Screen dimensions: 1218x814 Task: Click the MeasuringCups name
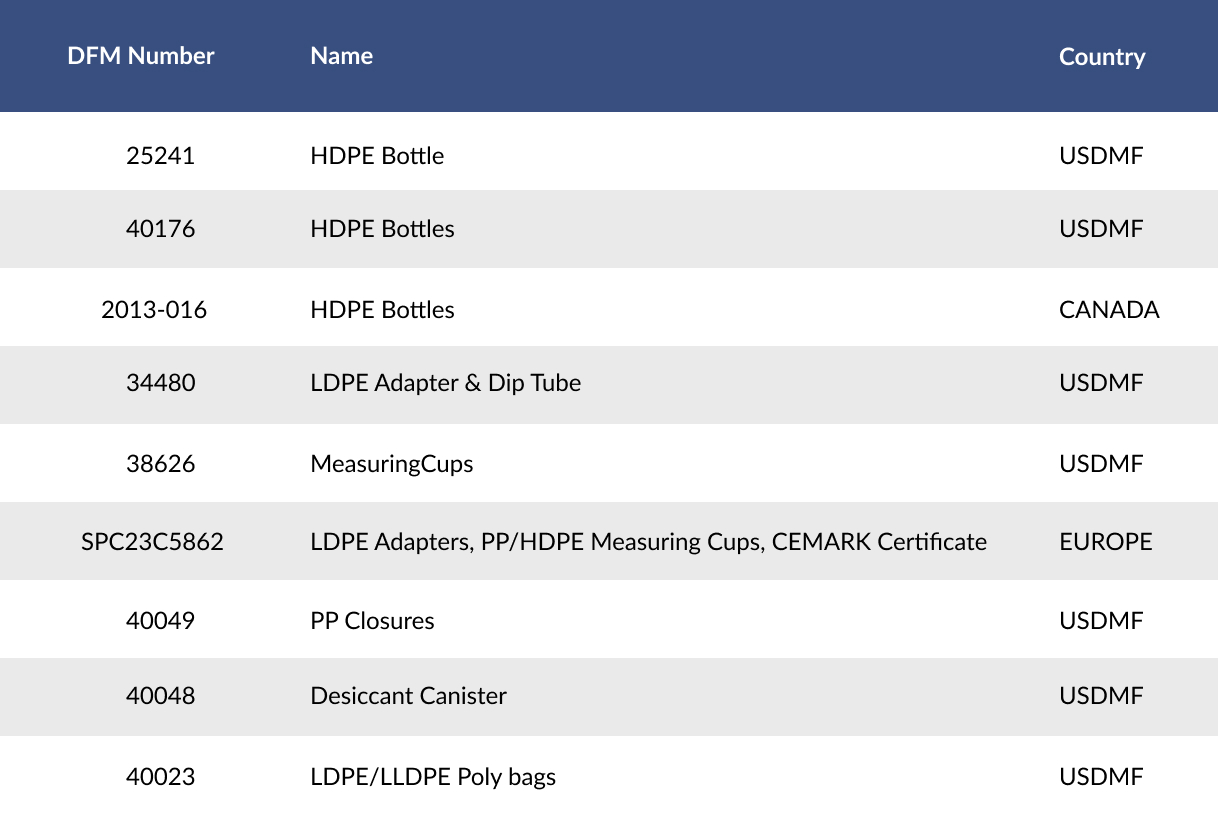pyautogui.click(x=392, y=464)
